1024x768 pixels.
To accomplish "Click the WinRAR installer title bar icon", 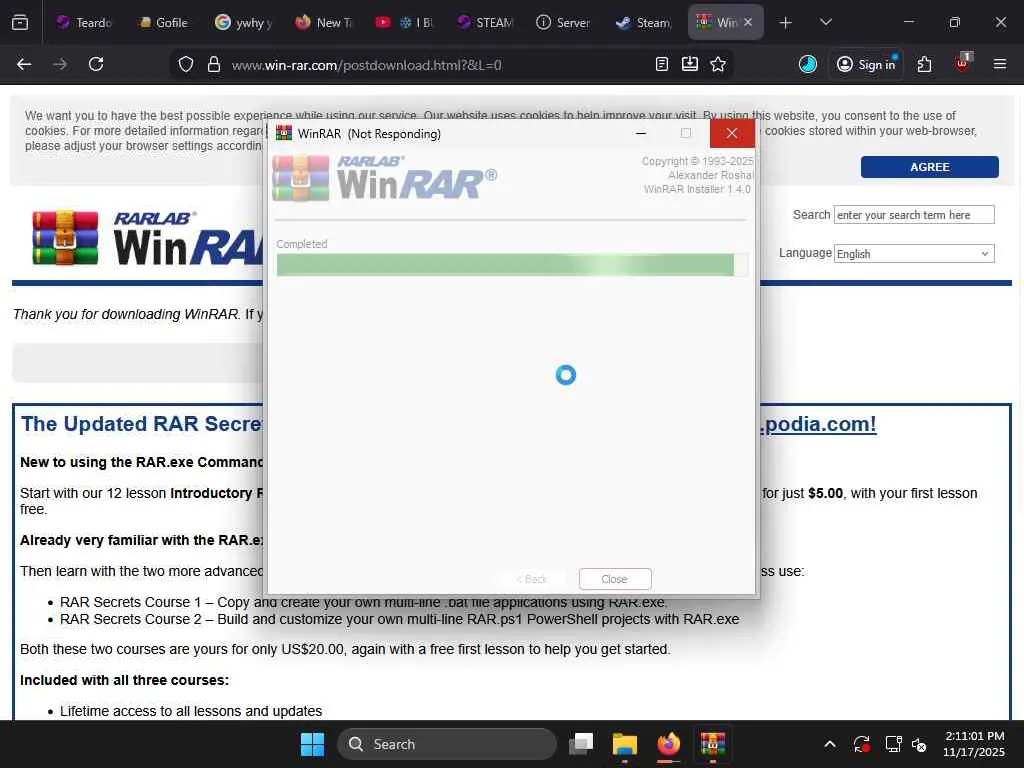I will pyautogui.click(x=283, y=133).
